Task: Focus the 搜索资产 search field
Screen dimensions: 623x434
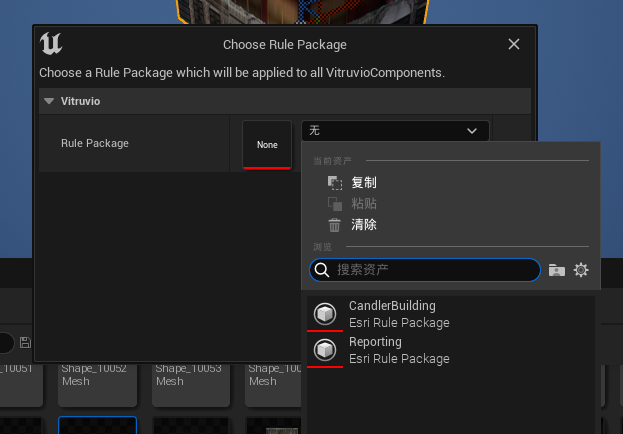Action: coord(425,270)
